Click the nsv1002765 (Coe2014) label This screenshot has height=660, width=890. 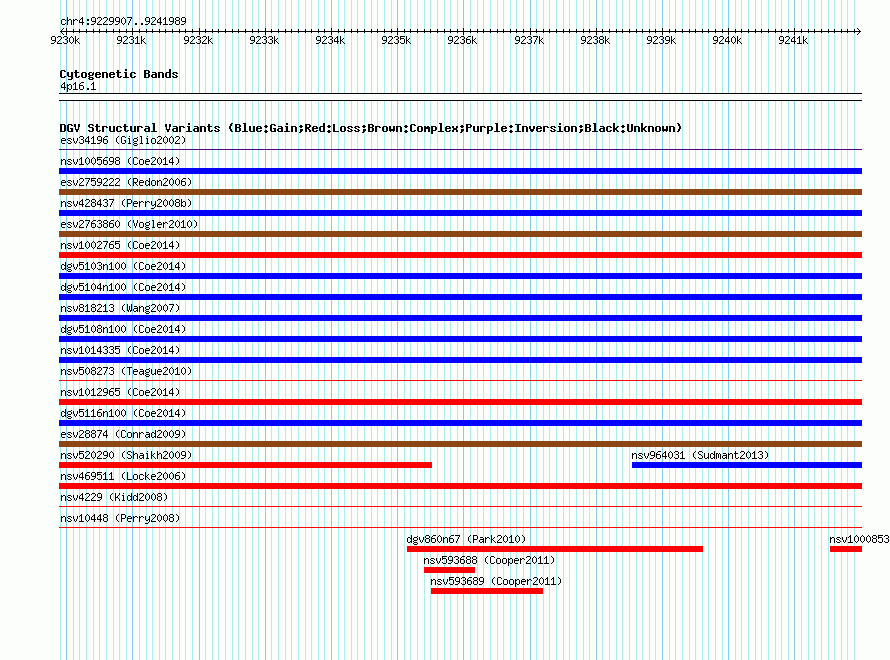pos(120,245)
